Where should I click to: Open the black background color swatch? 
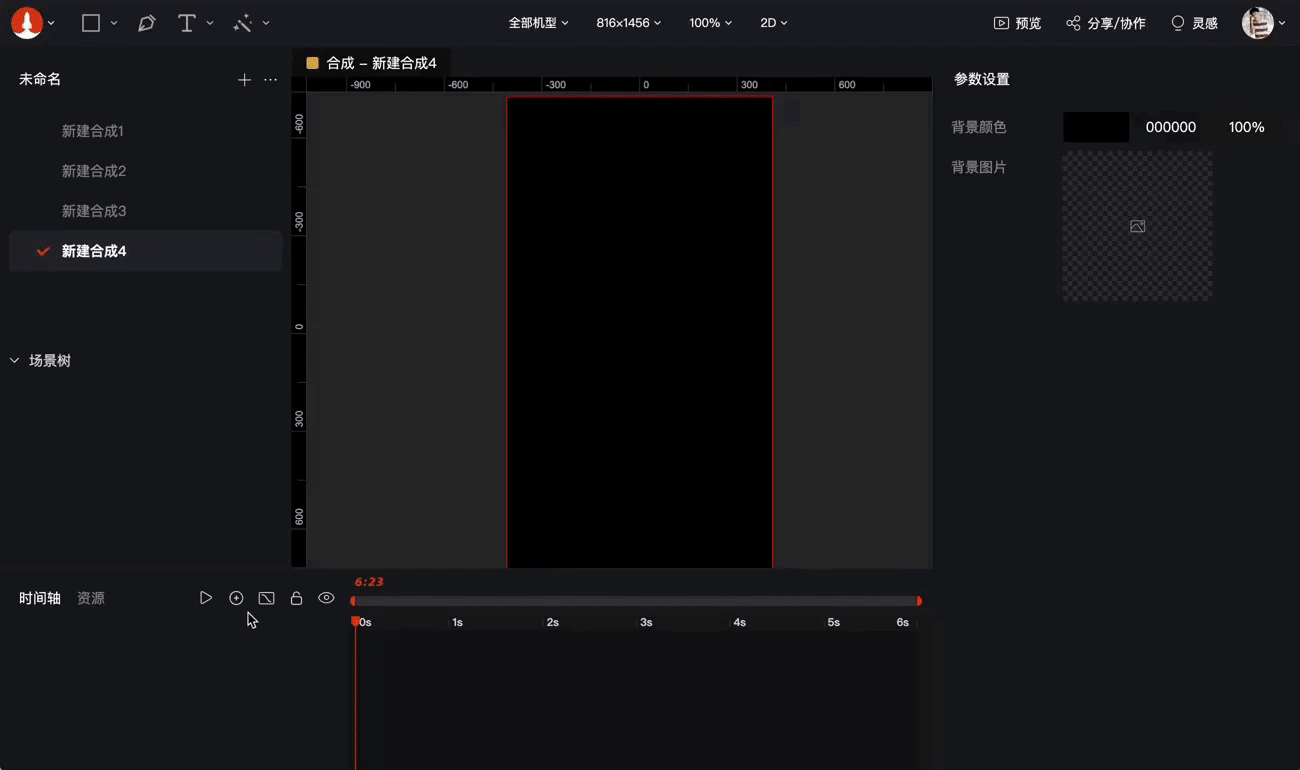1096,127
